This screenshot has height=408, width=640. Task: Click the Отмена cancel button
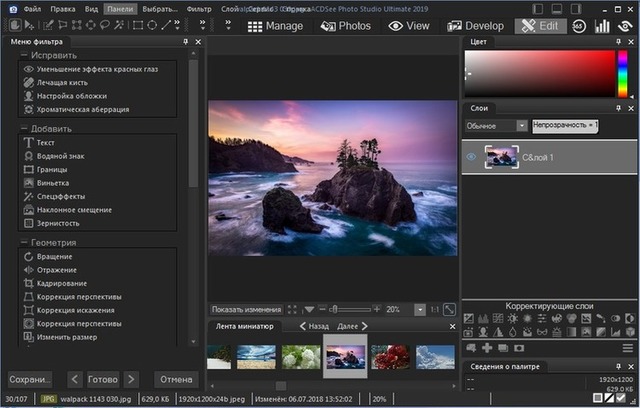(x=176, y=379)
